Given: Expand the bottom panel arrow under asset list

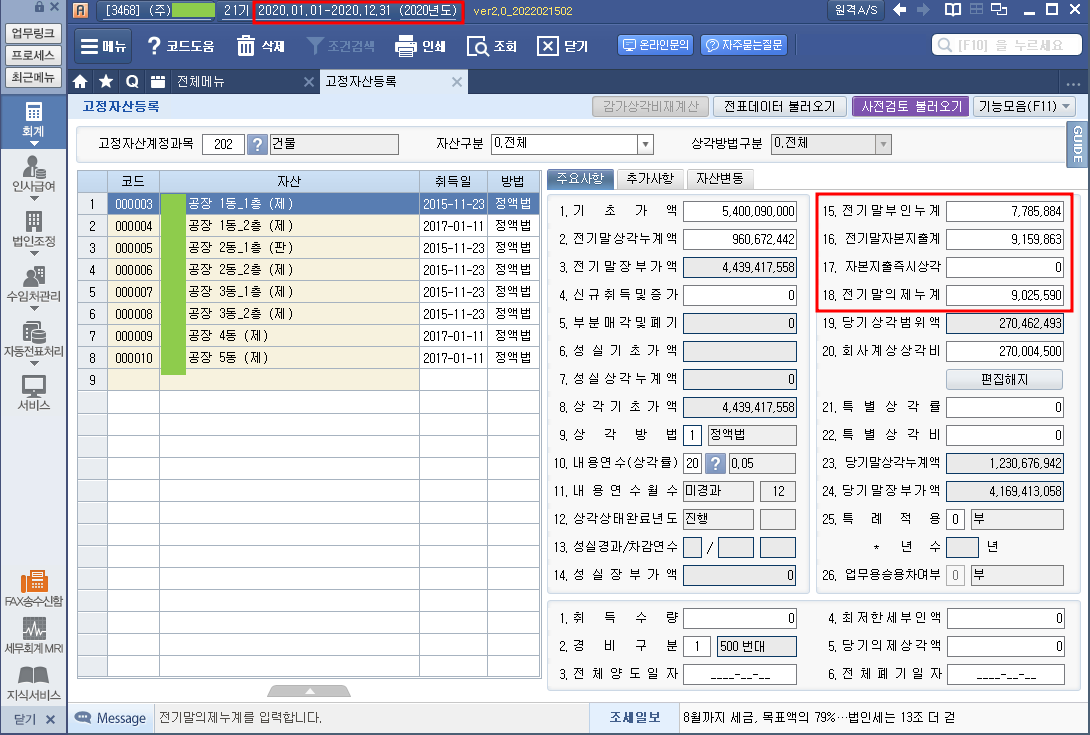Looking at the screenshot, I should [x=309, y=691].
